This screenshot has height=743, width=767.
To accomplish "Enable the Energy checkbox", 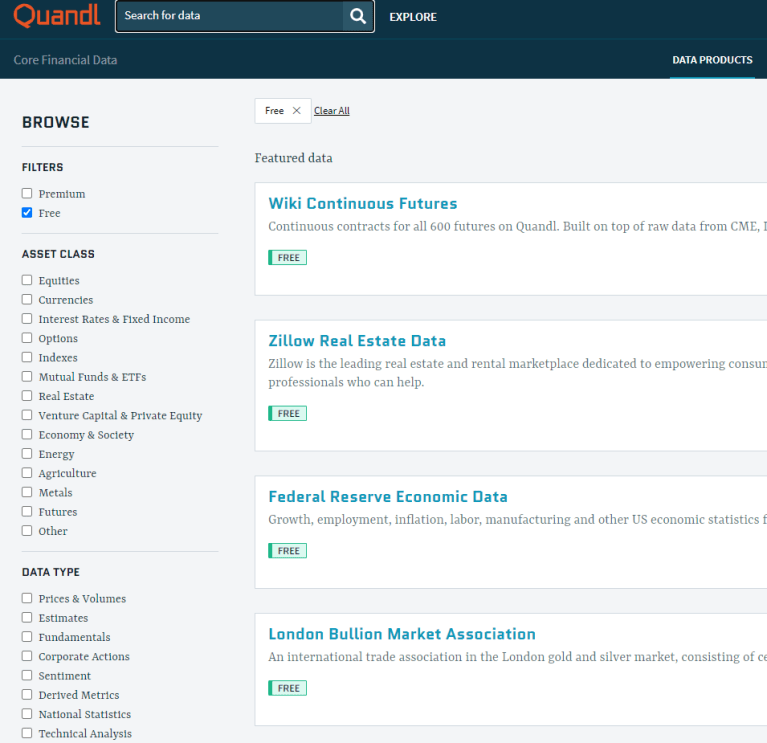I will point(27,453).
